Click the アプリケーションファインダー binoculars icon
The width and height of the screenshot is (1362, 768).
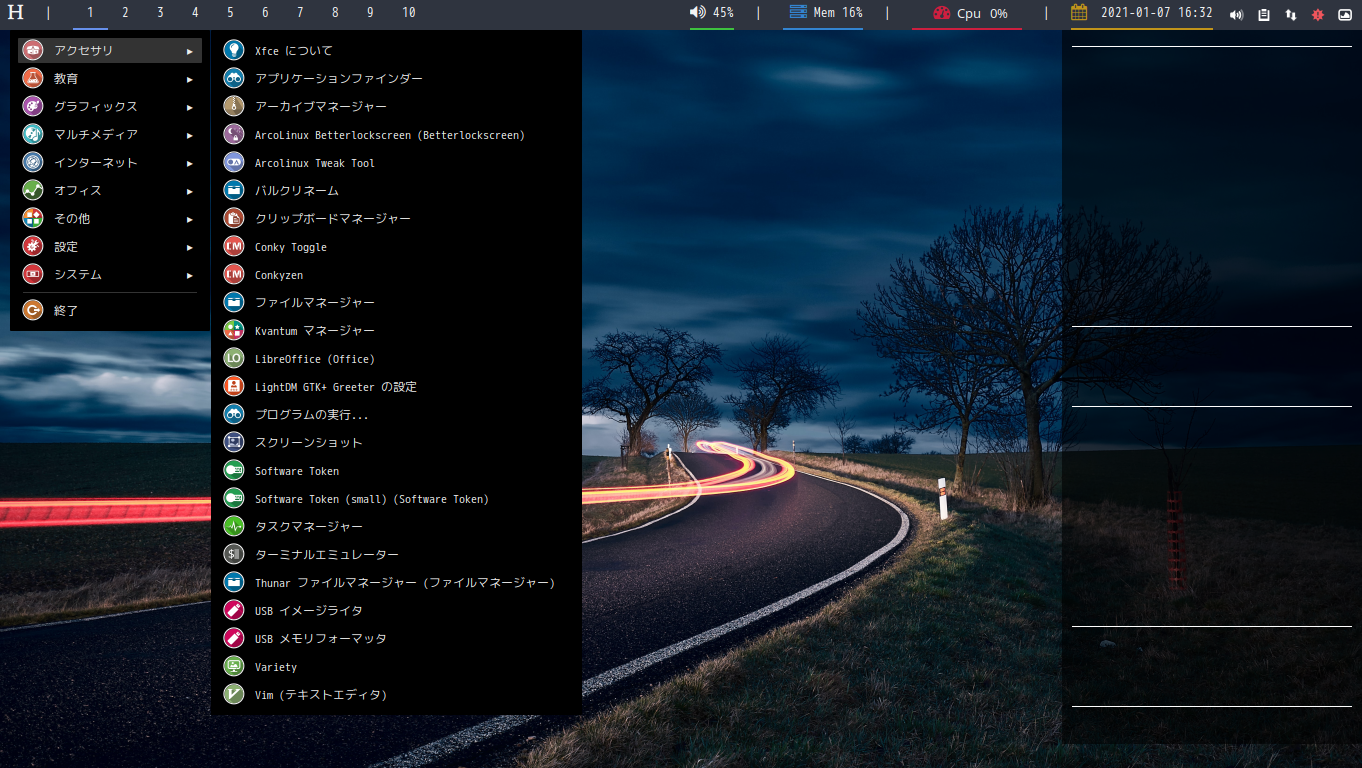[x=233, y=78]
